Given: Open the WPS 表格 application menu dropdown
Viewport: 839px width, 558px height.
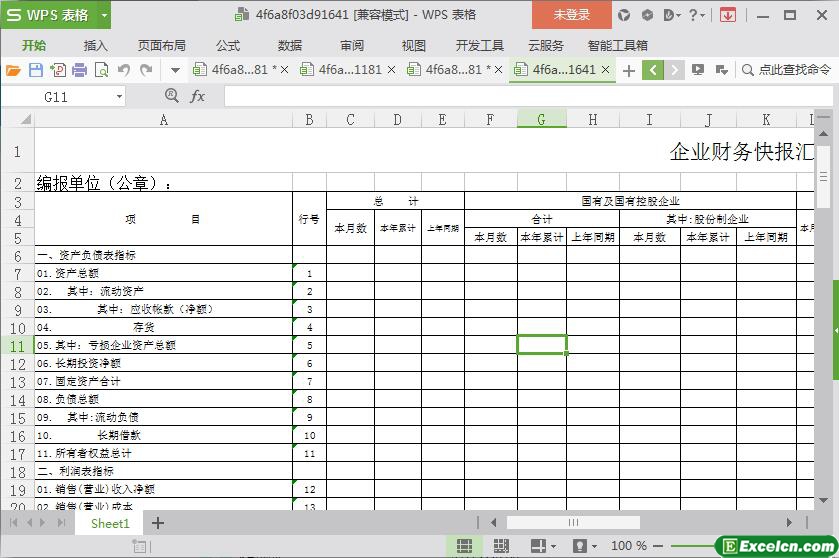Looking at the screenshot, I should click(104, 16).
